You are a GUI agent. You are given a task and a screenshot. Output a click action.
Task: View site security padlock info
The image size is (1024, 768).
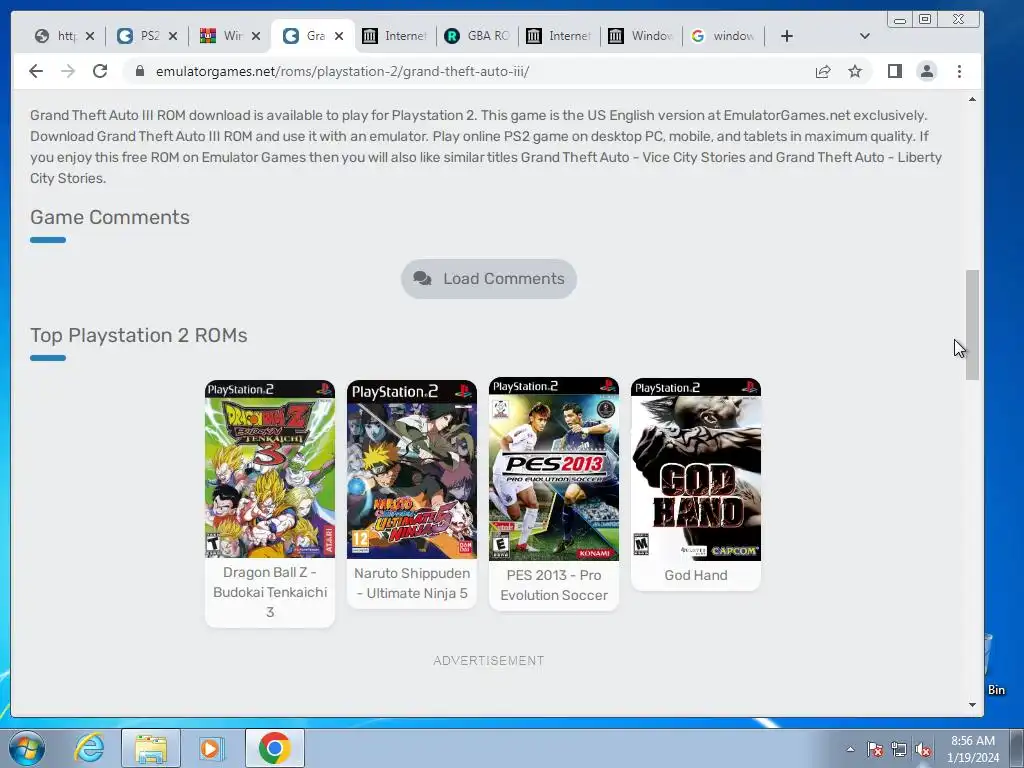pyautogui.click(x=139, y=71)
